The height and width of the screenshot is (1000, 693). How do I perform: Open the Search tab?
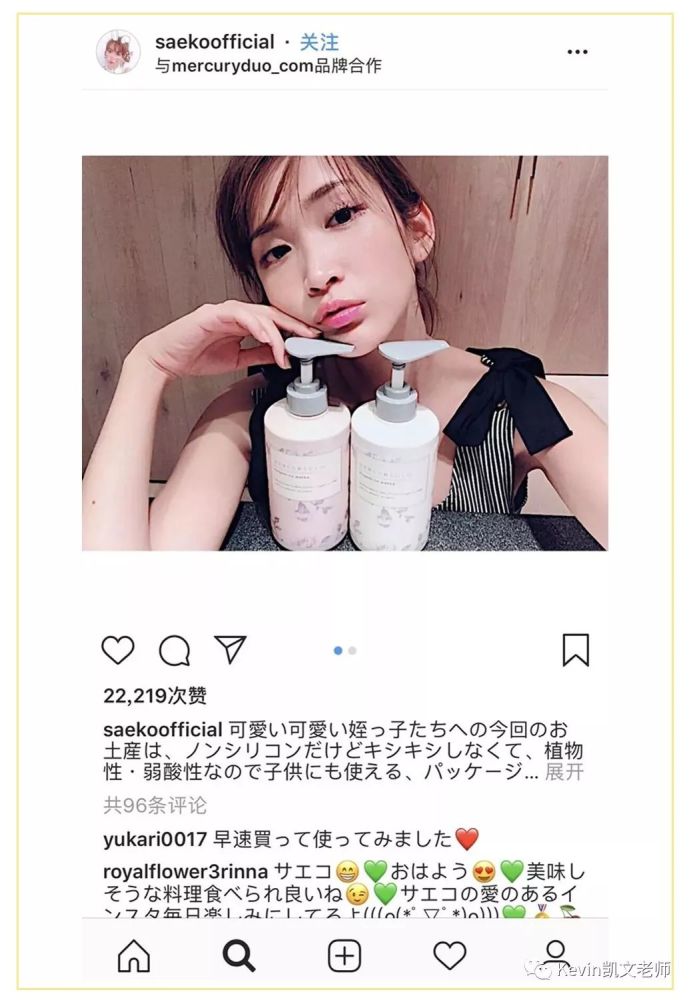click(x=238, y=956)
